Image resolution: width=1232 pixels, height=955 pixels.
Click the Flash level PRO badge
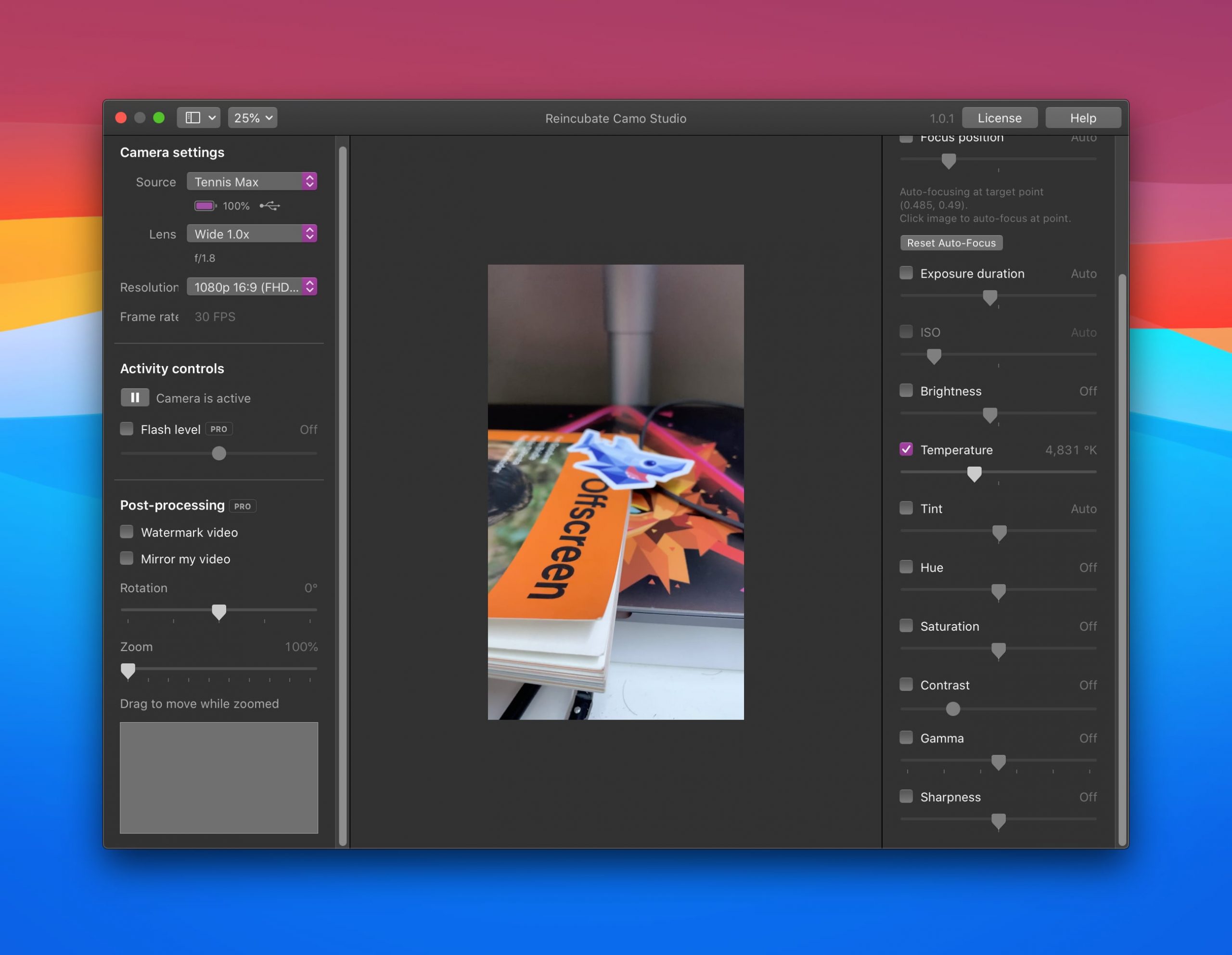[219, 429]
